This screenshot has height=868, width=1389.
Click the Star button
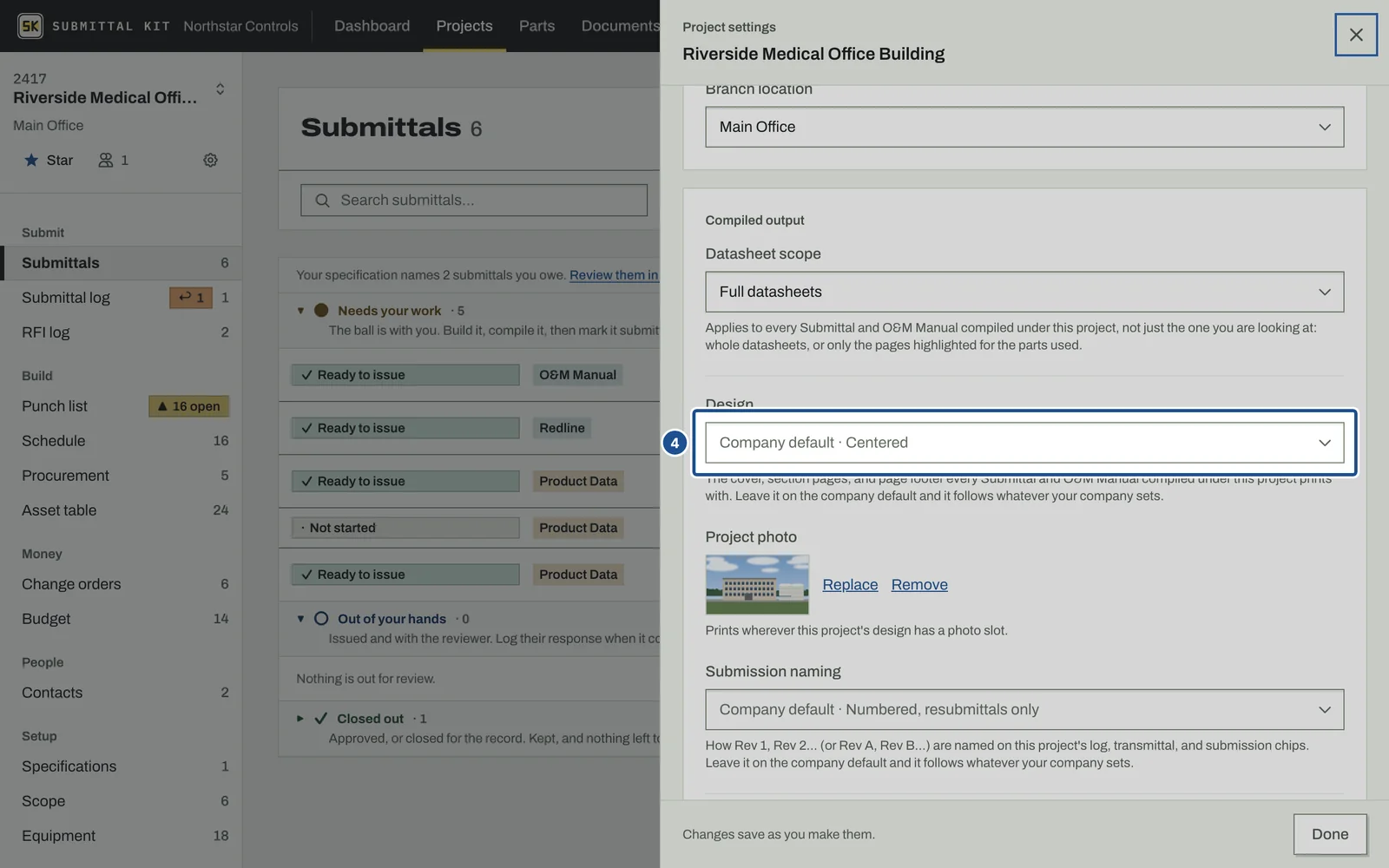(x=49, y=160)
